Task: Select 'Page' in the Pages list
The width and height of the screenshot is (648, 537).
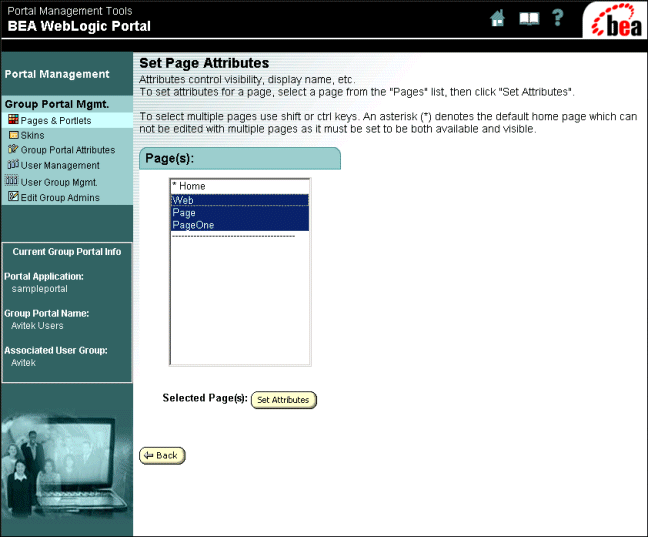Action: [x=240, y=212]
